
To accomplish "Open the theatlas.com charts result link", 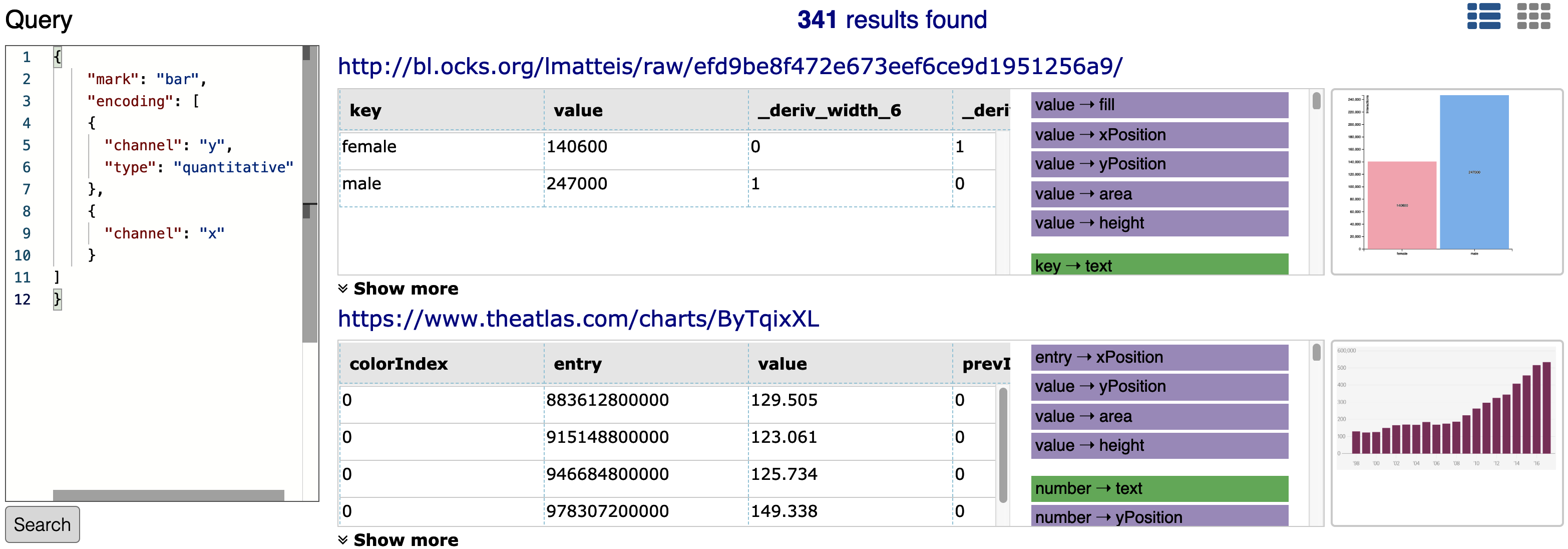I will (x=578, y=319).
